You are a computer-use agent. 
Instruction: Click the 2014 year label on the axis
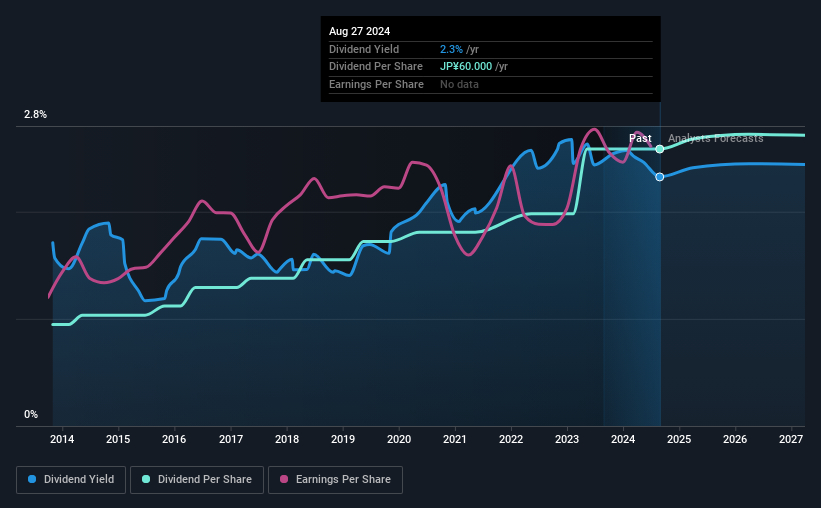pyautogui.click(x=62, y=439)
